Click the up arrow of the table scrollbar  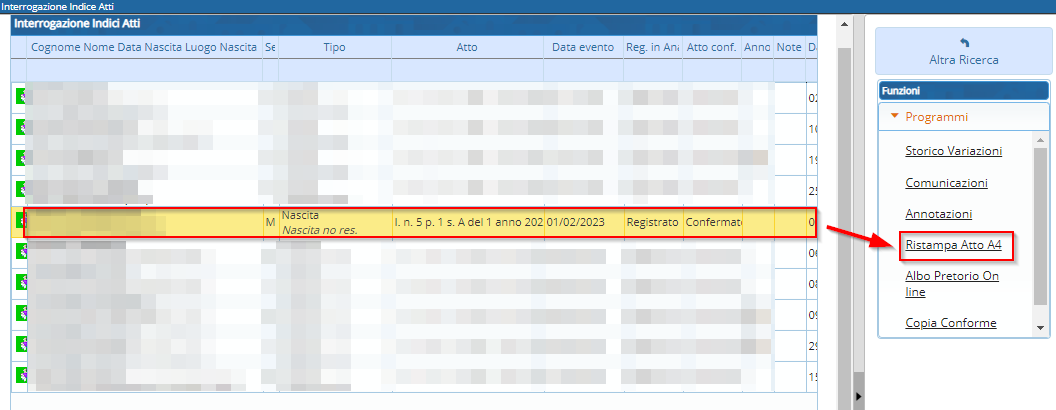pyautogui.click(x=843, y=21)
